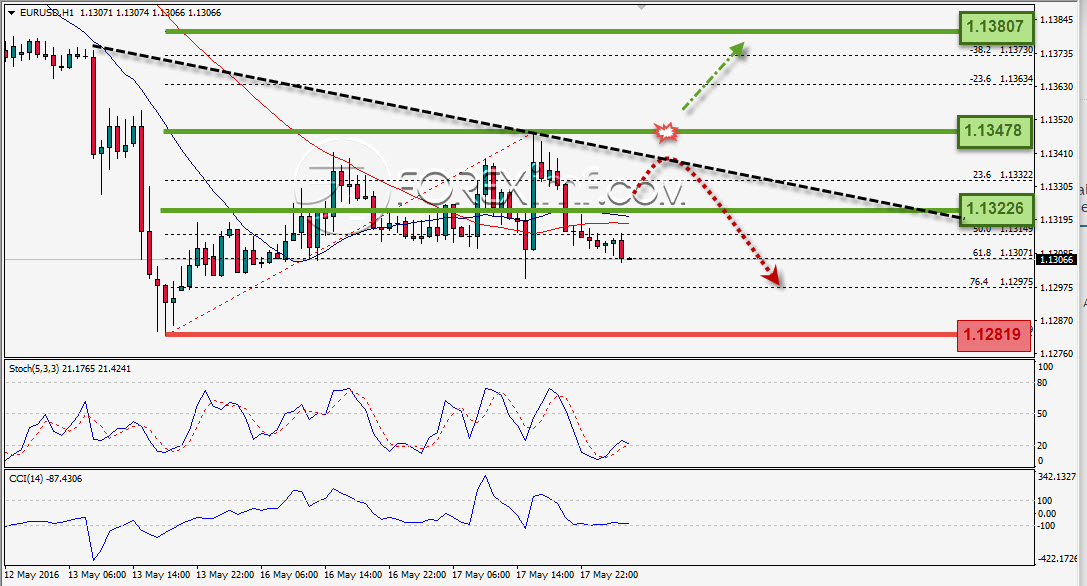Click the Fibonacci -23.6 level label 1.13634
This screenshot has height=586, width=1087.
pos(1002,79)
